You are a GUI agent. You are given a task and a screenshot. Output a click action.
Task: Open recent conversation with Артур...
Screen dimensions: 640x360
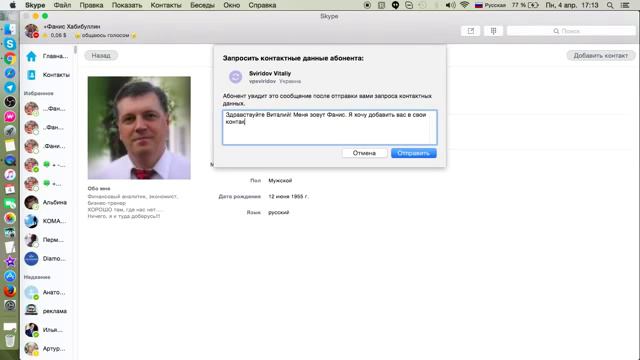46,349
